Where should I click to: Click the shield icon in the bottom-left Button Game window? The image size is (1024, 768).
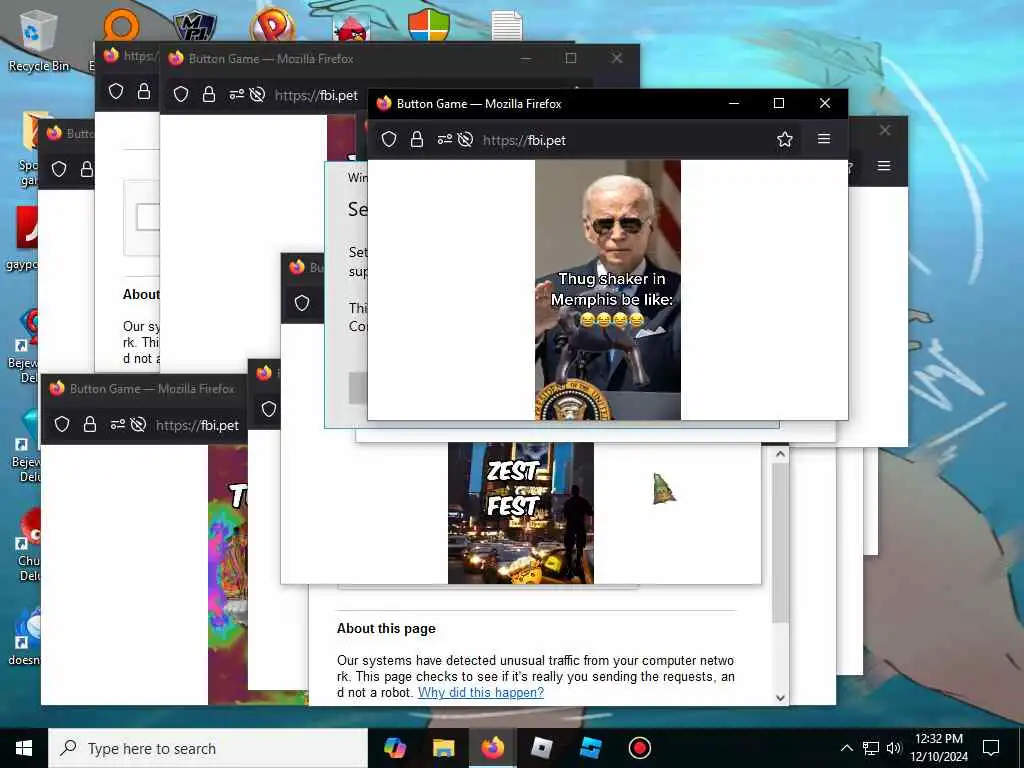(x=62, y=424)
